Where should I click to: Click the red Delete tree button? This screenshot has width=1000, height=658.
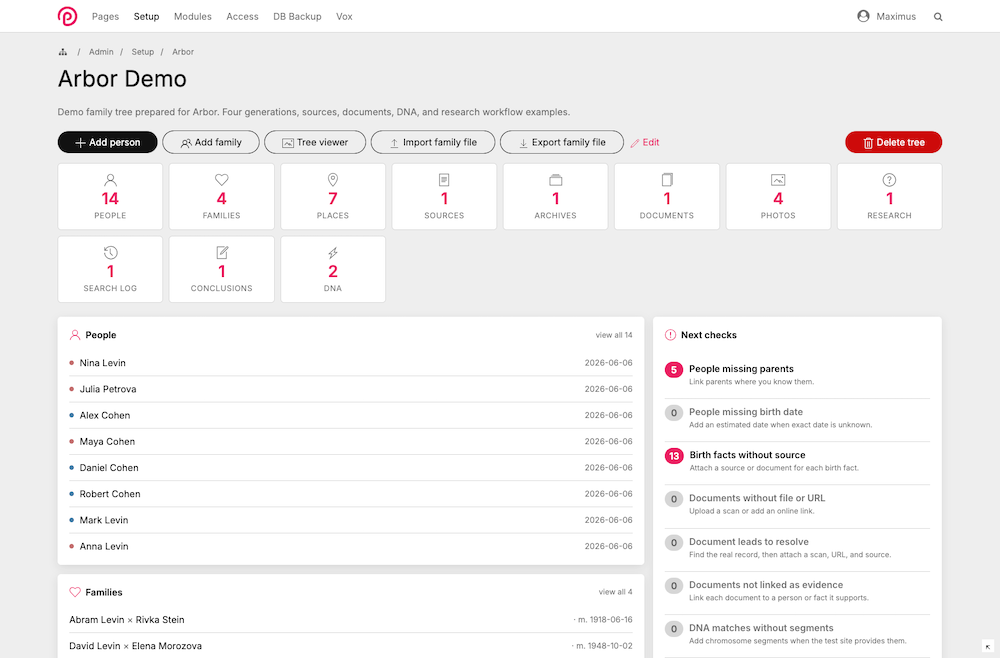(x=893, y=142)
